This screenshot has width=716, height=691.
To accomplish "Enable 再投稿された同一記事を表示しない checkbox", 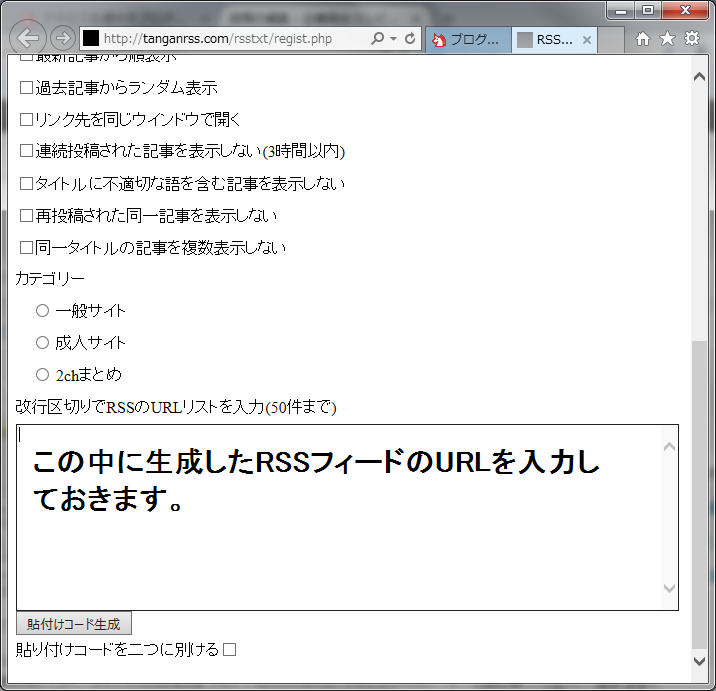I will pos(26,216).
